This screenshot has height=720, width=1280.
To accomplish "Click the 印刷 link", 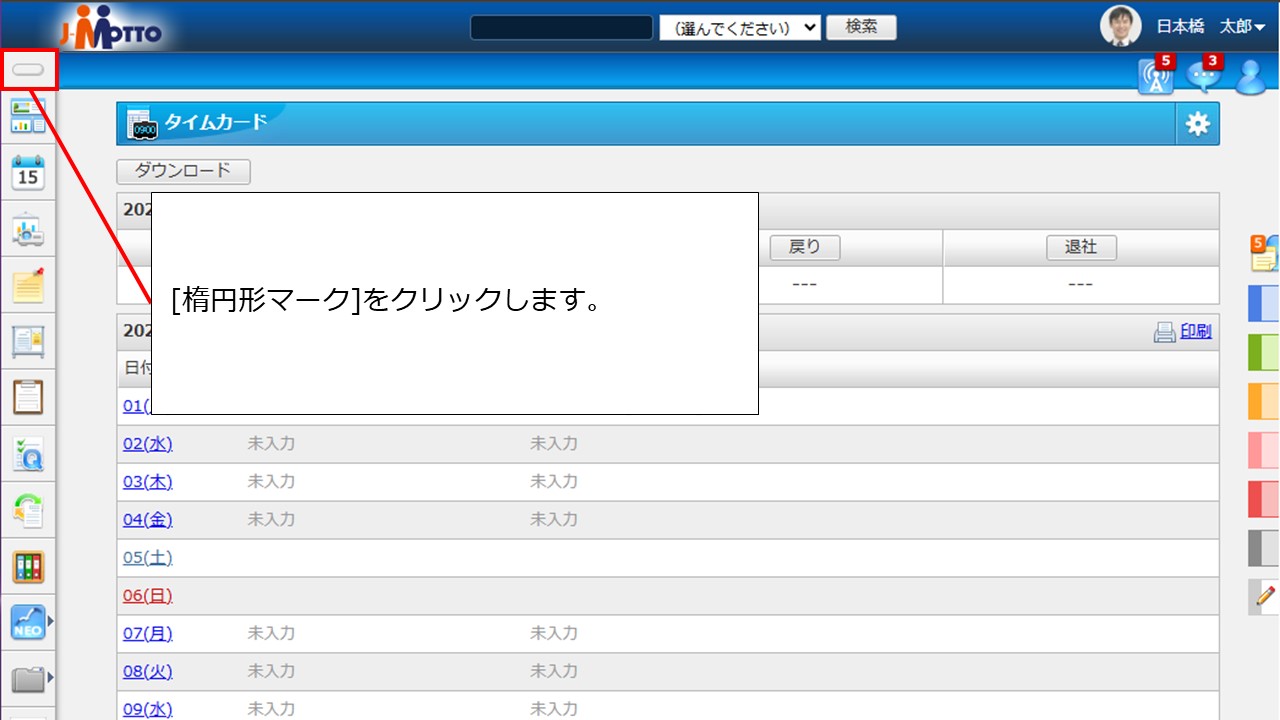I will pos(1196,332).
